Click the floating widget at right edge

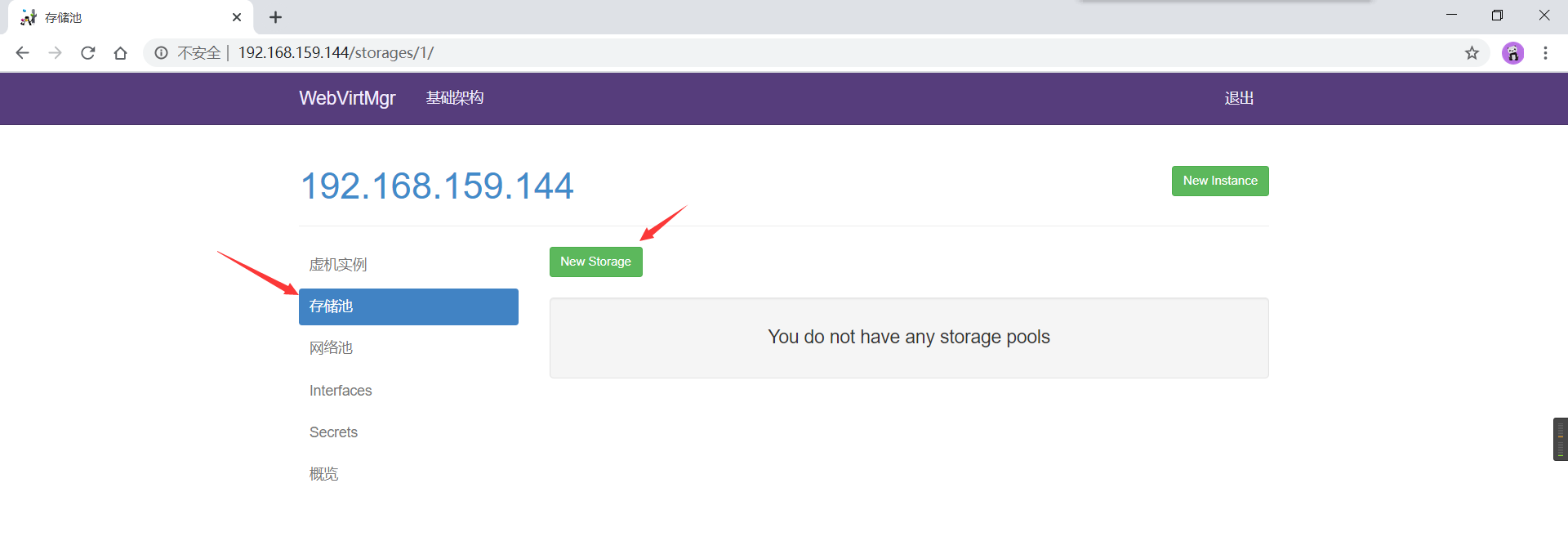(x=1560, y=439)
